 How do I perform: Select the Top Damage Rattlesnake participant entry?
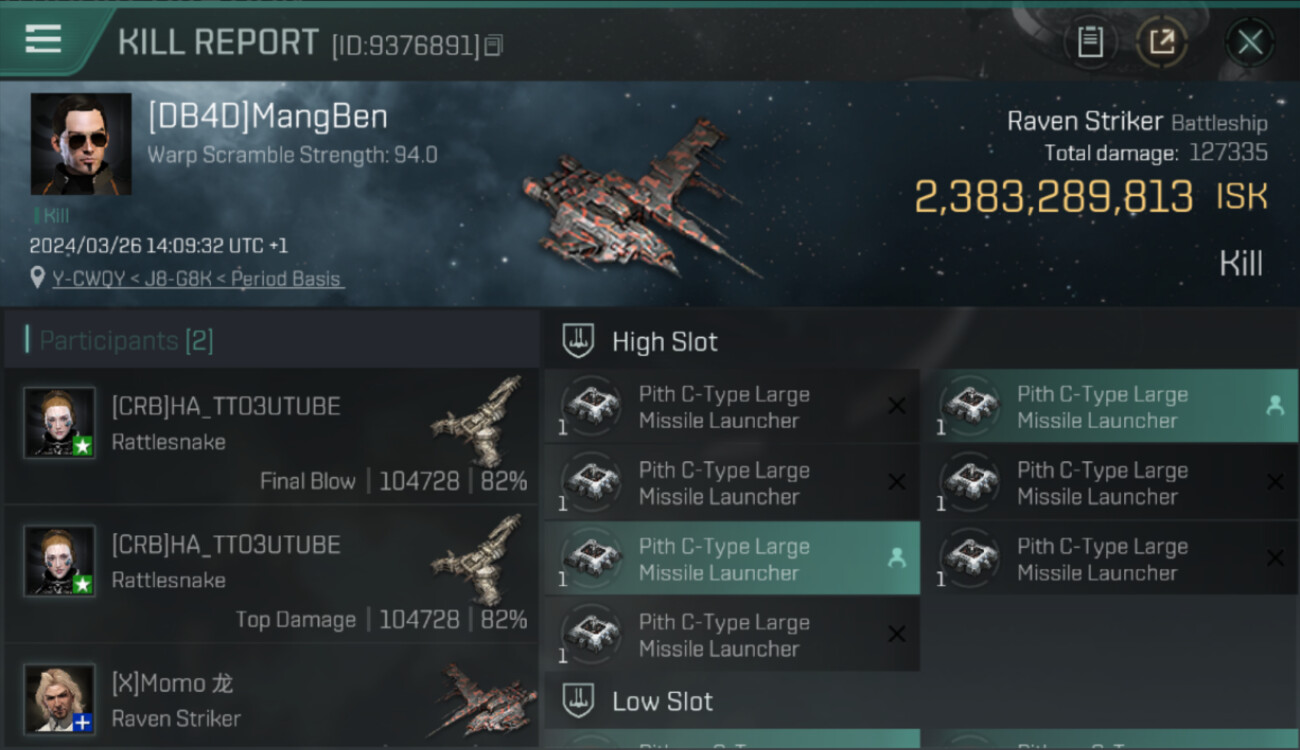(x=271, y=575)
